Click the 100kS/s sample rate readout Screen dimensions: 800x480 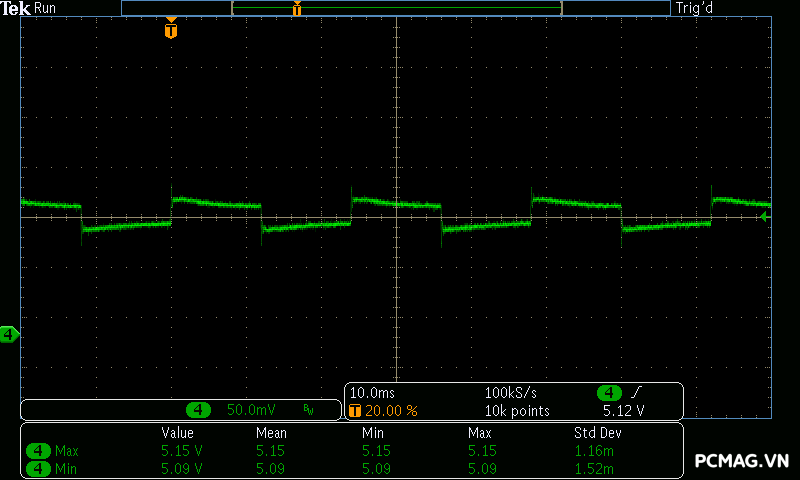pos(512,393)
